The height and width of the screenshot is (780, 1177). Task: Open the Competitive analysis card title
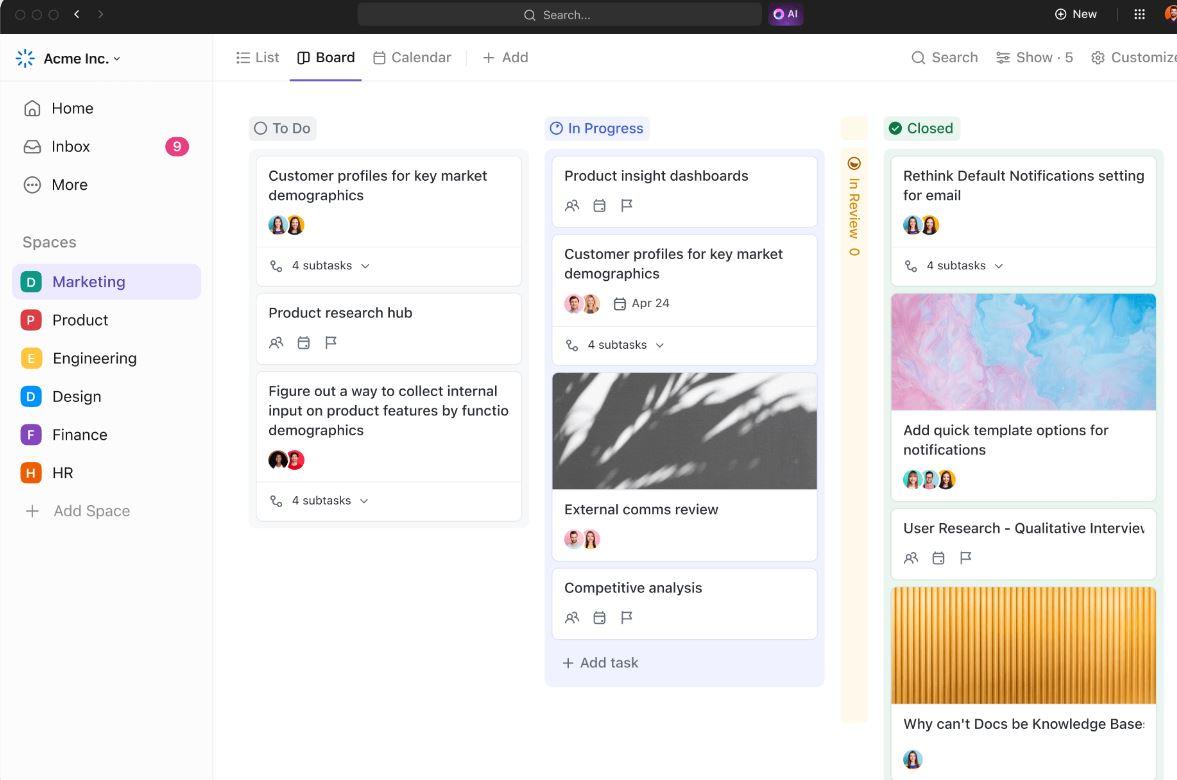(634, 588)
